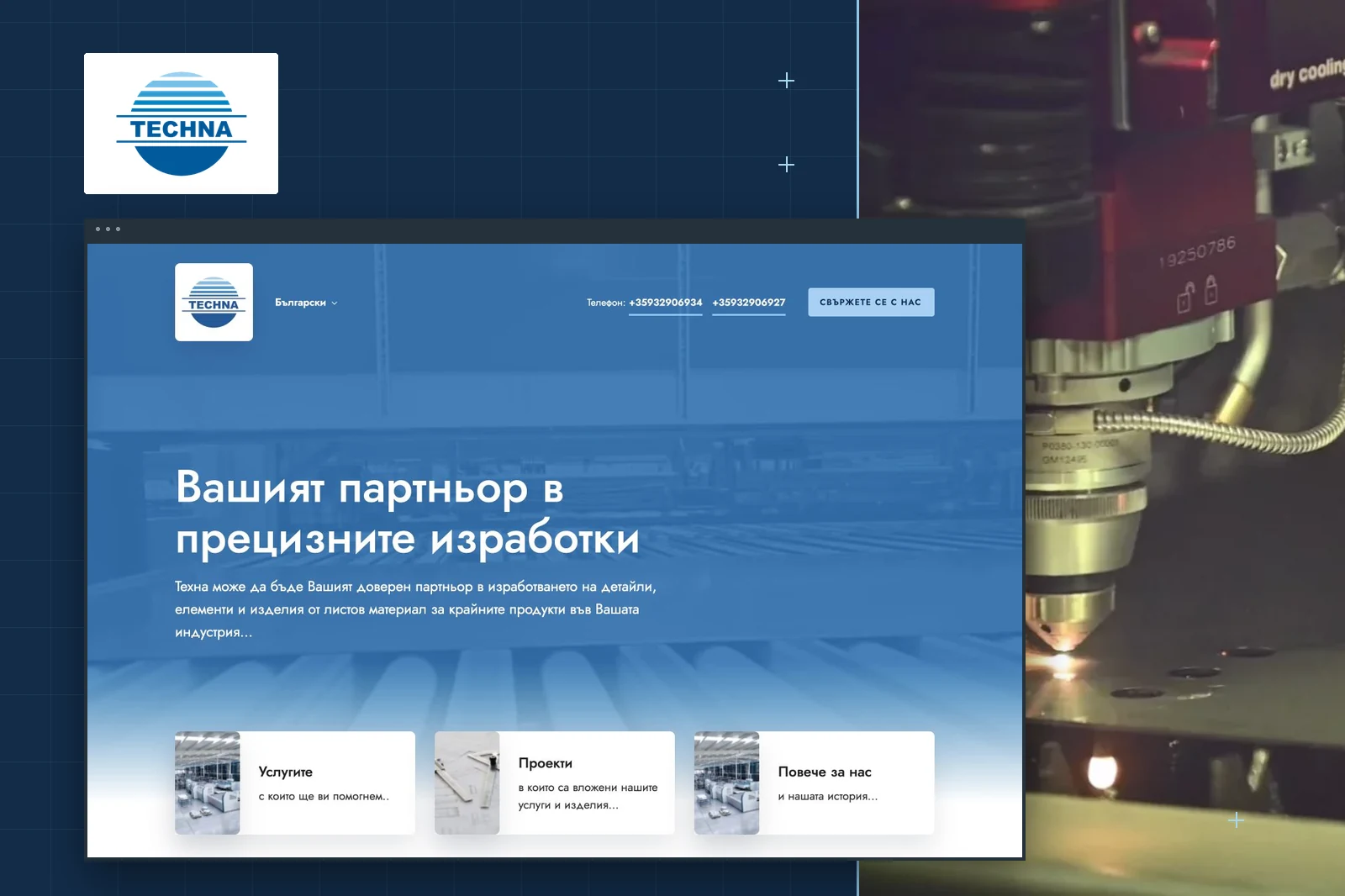The width and height of the screenshot is (1345, 896).
Task: Click the Techna logo in the website header
Action: [214, 303]
